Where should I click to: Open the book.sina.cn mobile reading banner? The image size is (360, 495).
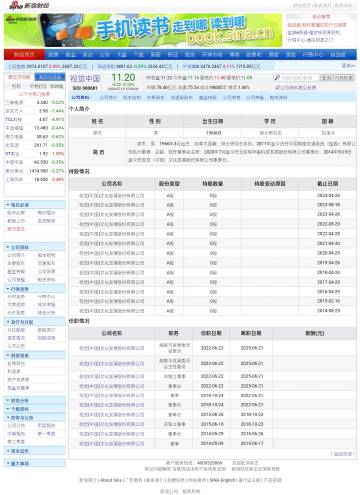tap(143, 30)
